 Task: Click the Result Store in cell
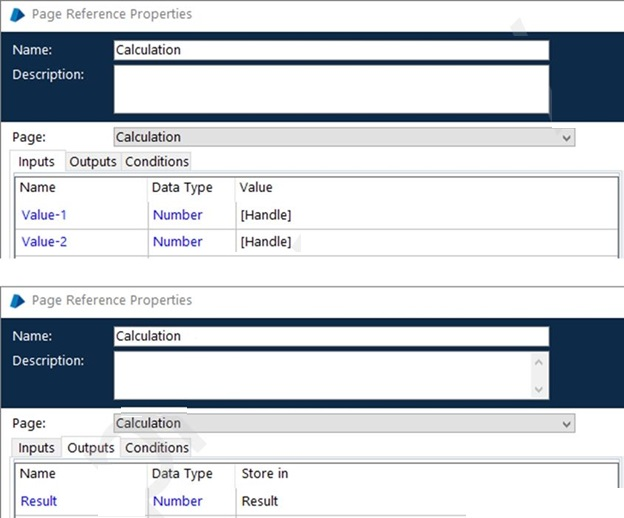[427, 501]
